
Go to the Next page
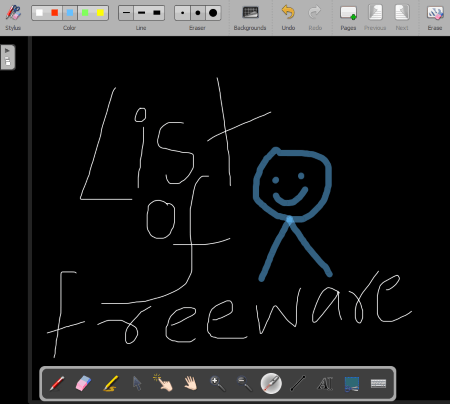[402, 17]
